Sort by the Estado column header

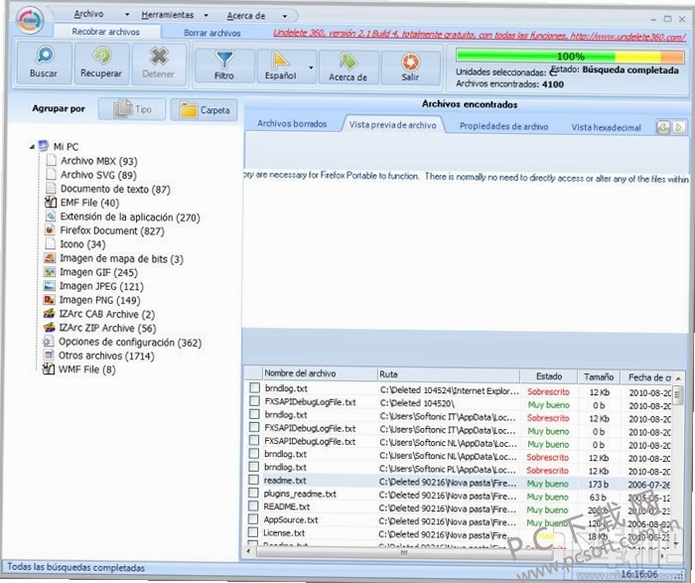point(549,376)
